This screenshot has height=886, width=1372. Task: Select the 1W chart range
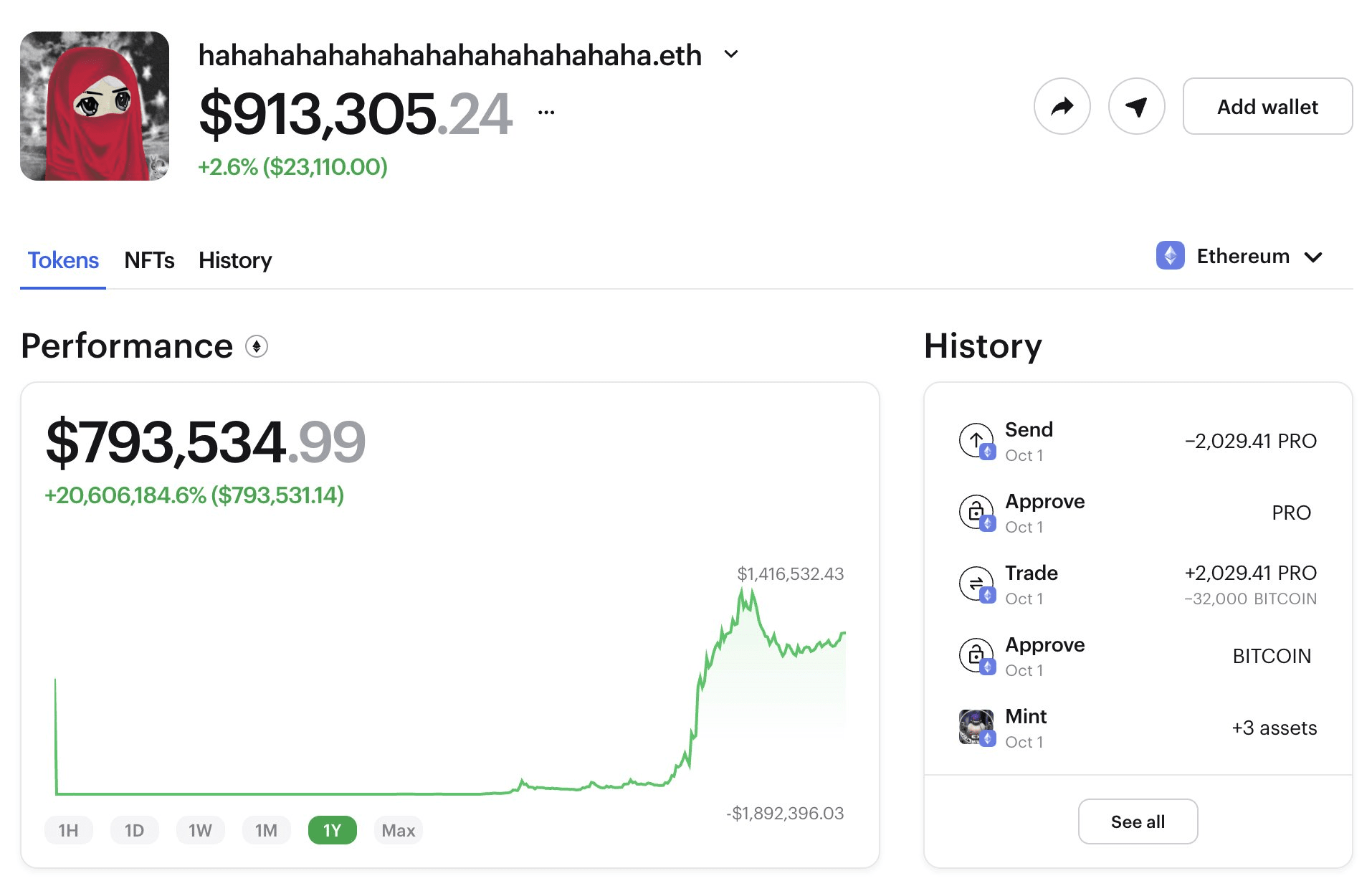(201, 830)
